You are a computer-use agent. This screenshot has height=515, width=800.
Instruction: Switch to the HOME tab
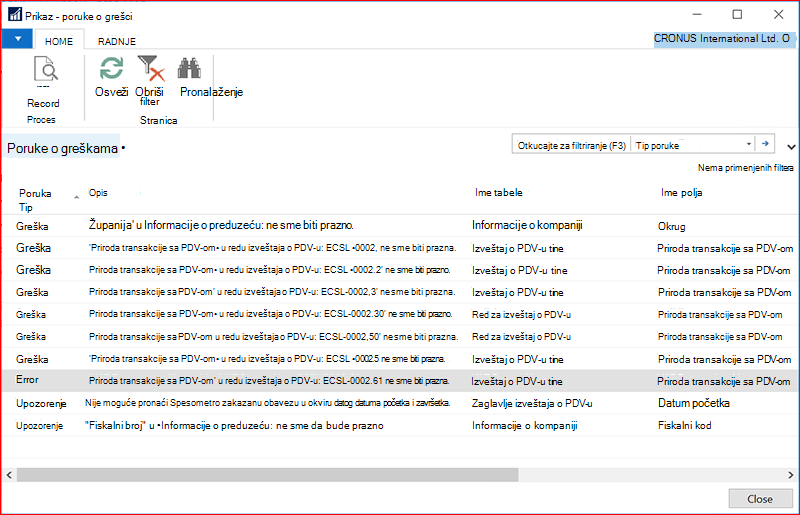pyautogui.click(x=59, y=41)
